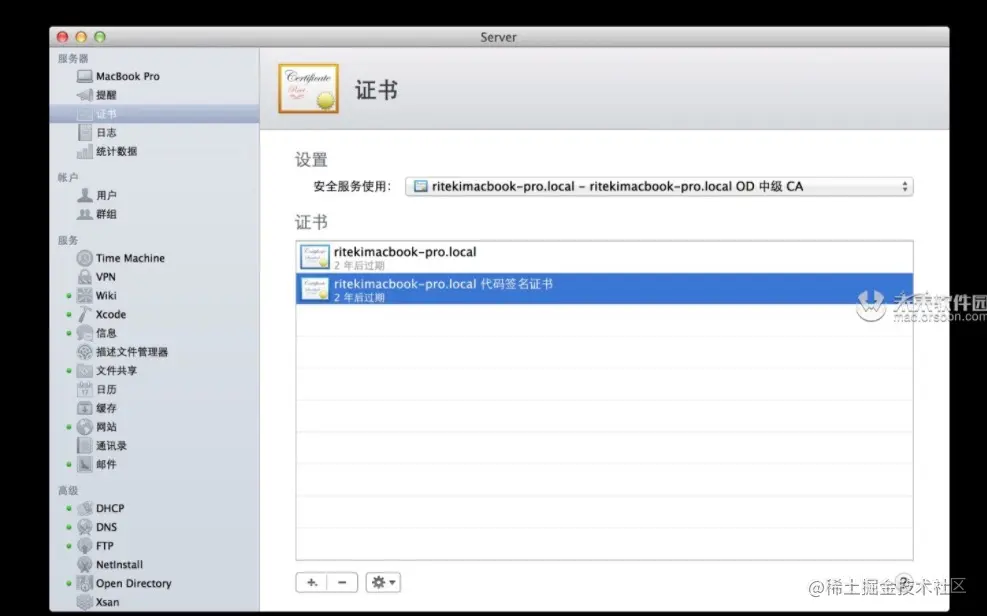Select the 代码签名证书 certificate row
Viewport: 987px width, 616px height.
[x=604, y=289]
